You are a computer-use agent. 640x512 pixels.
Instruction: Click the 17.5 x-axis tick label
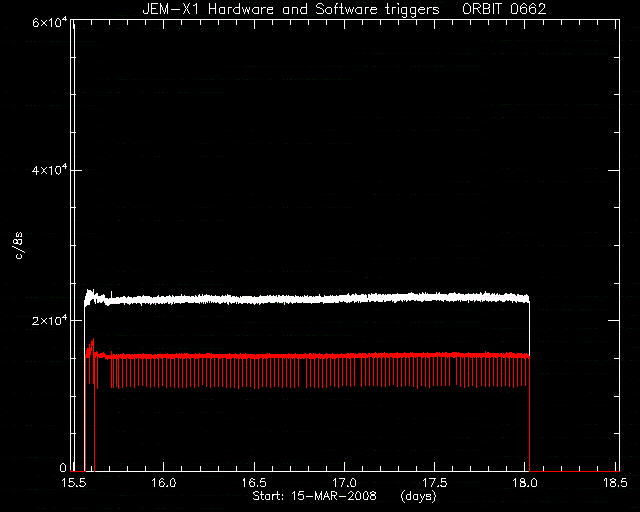[435, 483]
